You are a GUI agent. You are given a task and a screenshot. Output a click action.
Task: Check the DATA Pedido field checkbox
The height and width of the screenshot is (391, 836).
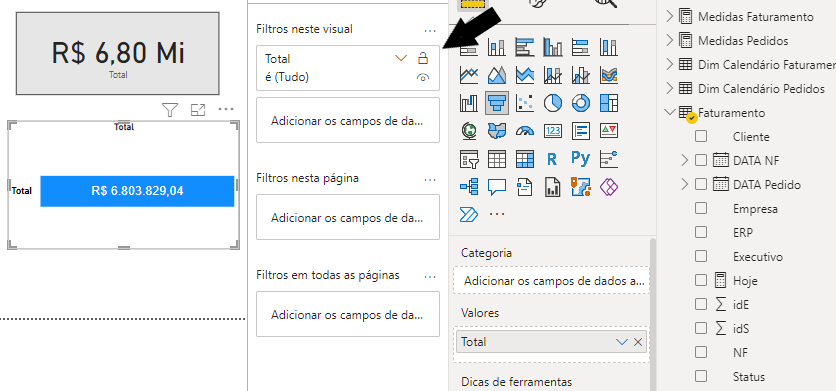click(x=701, y=185)
